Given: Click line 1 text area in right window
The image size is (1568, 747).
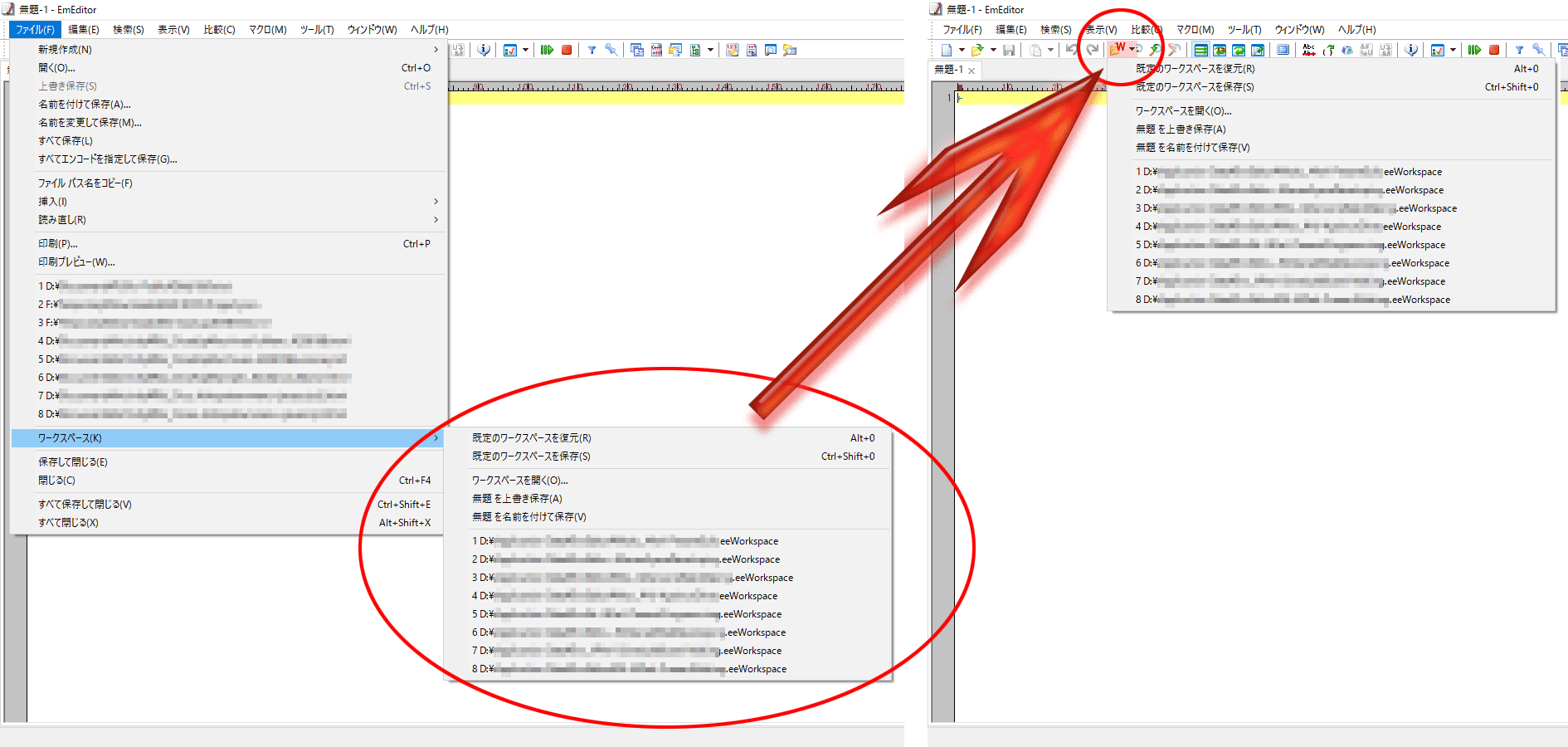Looking at the screenshot, I should click(x=1033, y=98).
